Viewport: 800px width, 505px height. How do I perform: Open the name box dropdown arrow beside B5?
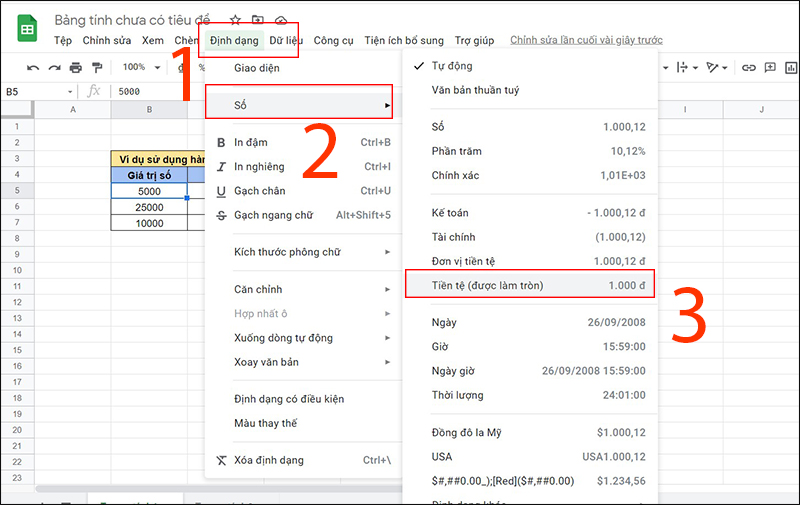pyautogui.click(x=70, y=92)
